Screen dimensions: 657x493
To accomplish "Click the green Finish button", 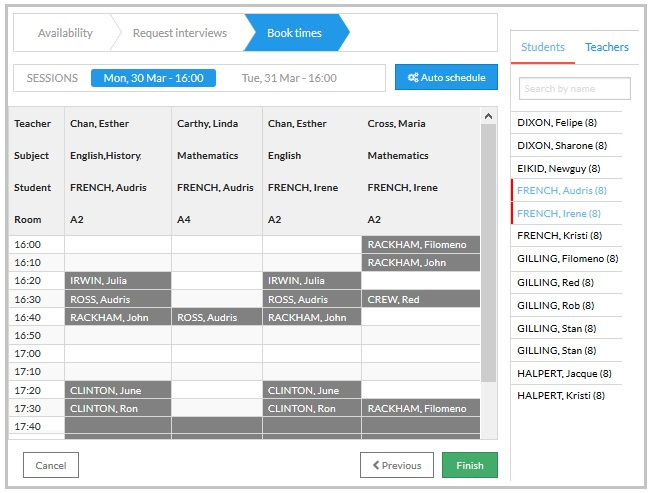I will pos(470,465).
